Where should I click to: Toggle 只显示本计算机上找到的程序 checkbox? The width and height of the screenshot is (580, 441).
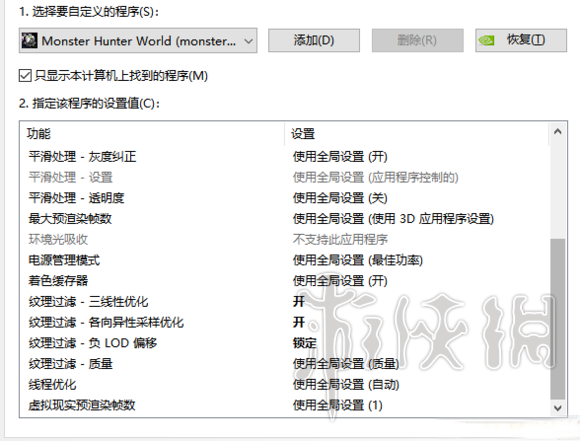tap(25, 76)
